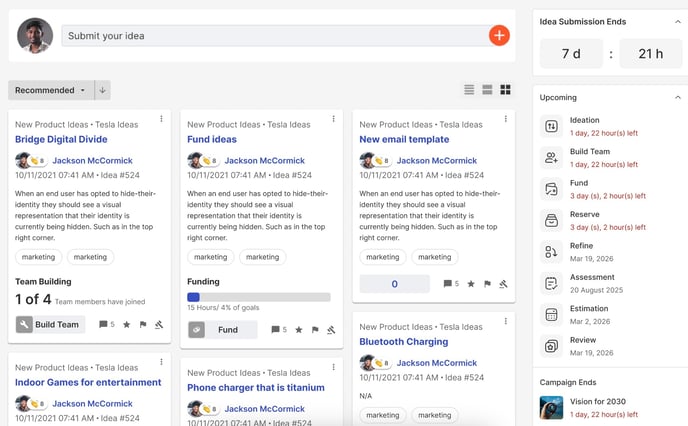Click the Fund button on Fund ideas card

(222, 330)
